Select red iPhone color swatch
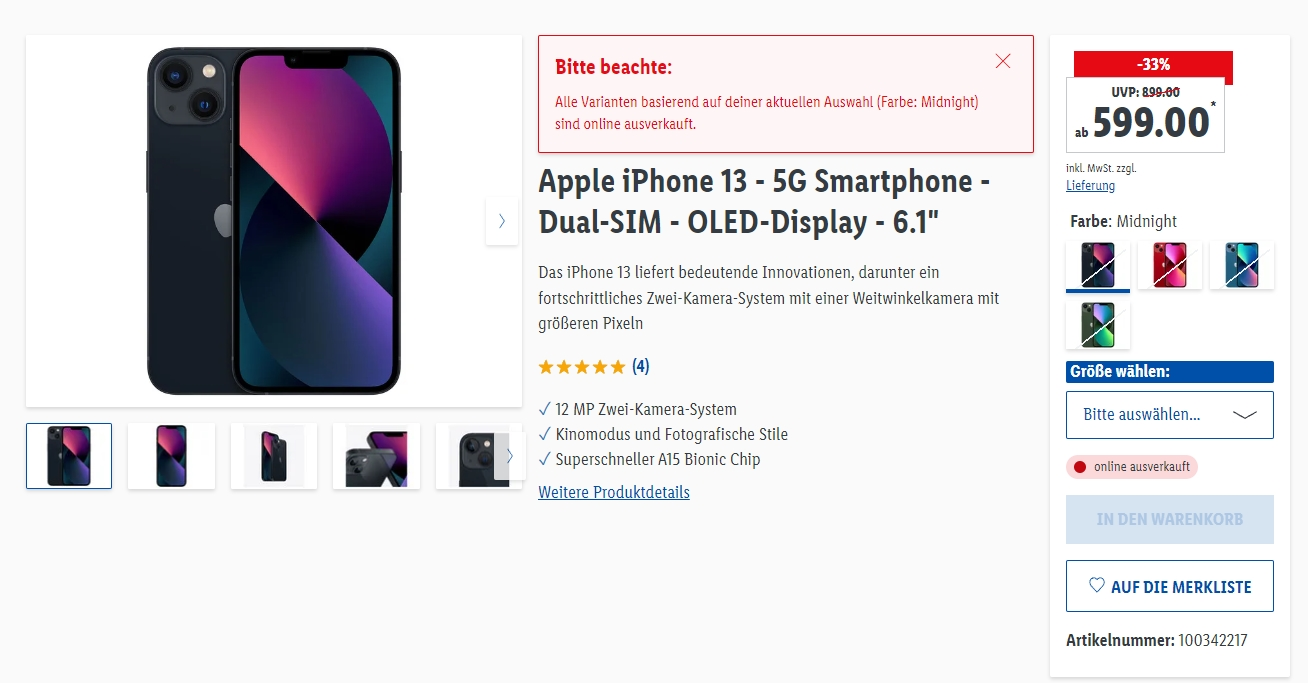 [1170, 265]
